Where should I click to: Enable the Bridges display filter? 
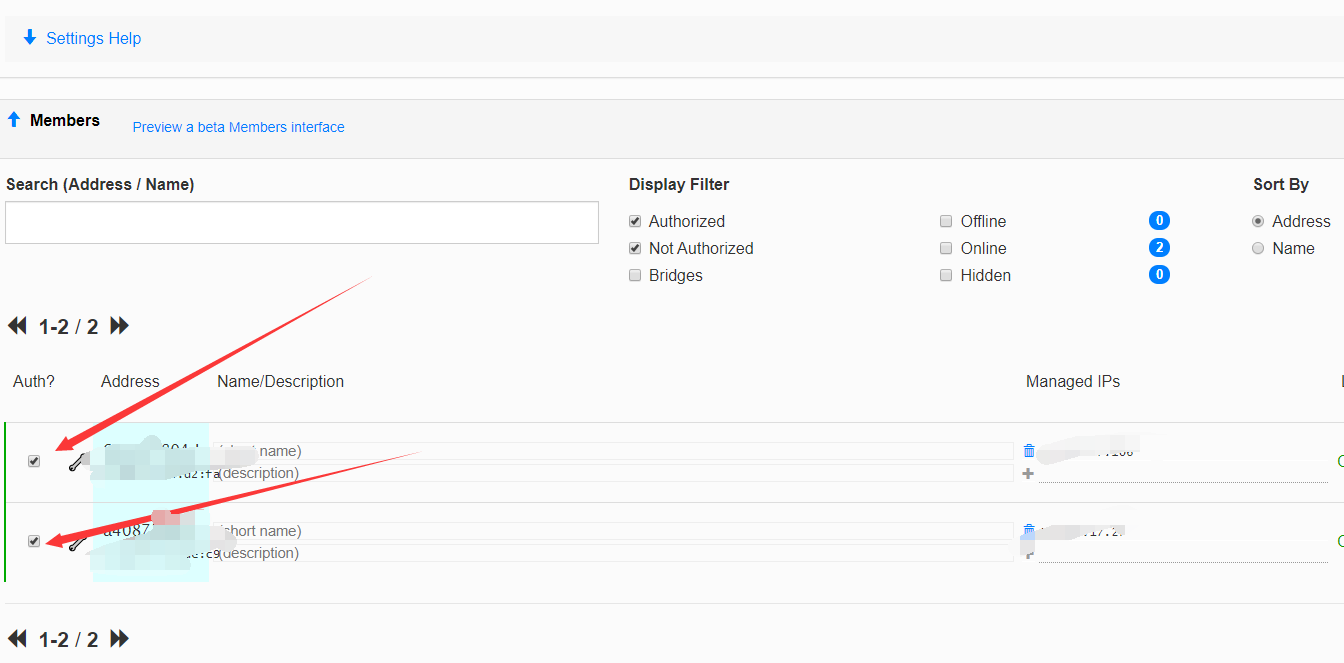[x=635, y=275]
